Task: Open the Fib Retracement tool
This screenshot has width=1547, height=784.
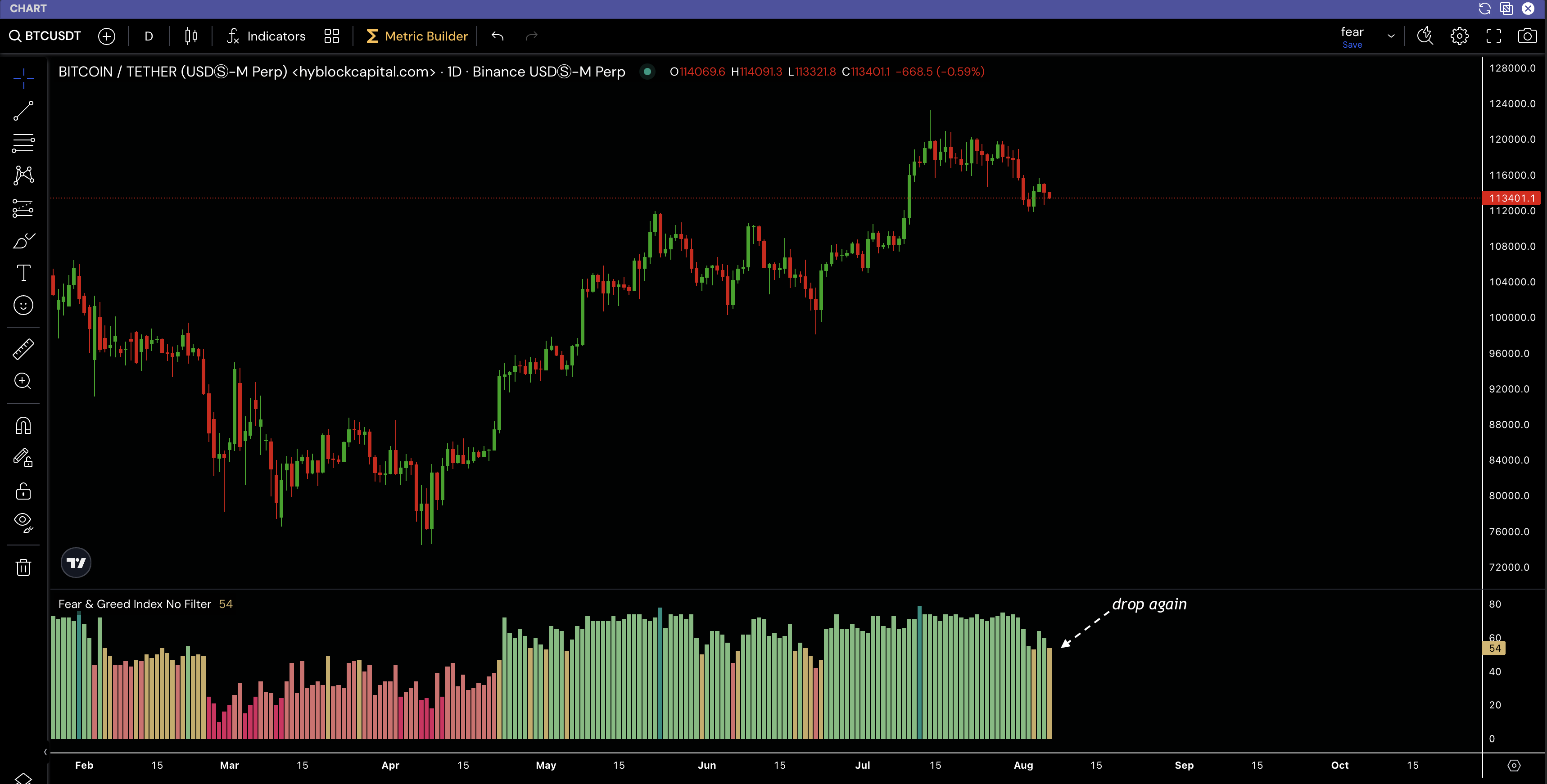Action: [x=23, y=143]
